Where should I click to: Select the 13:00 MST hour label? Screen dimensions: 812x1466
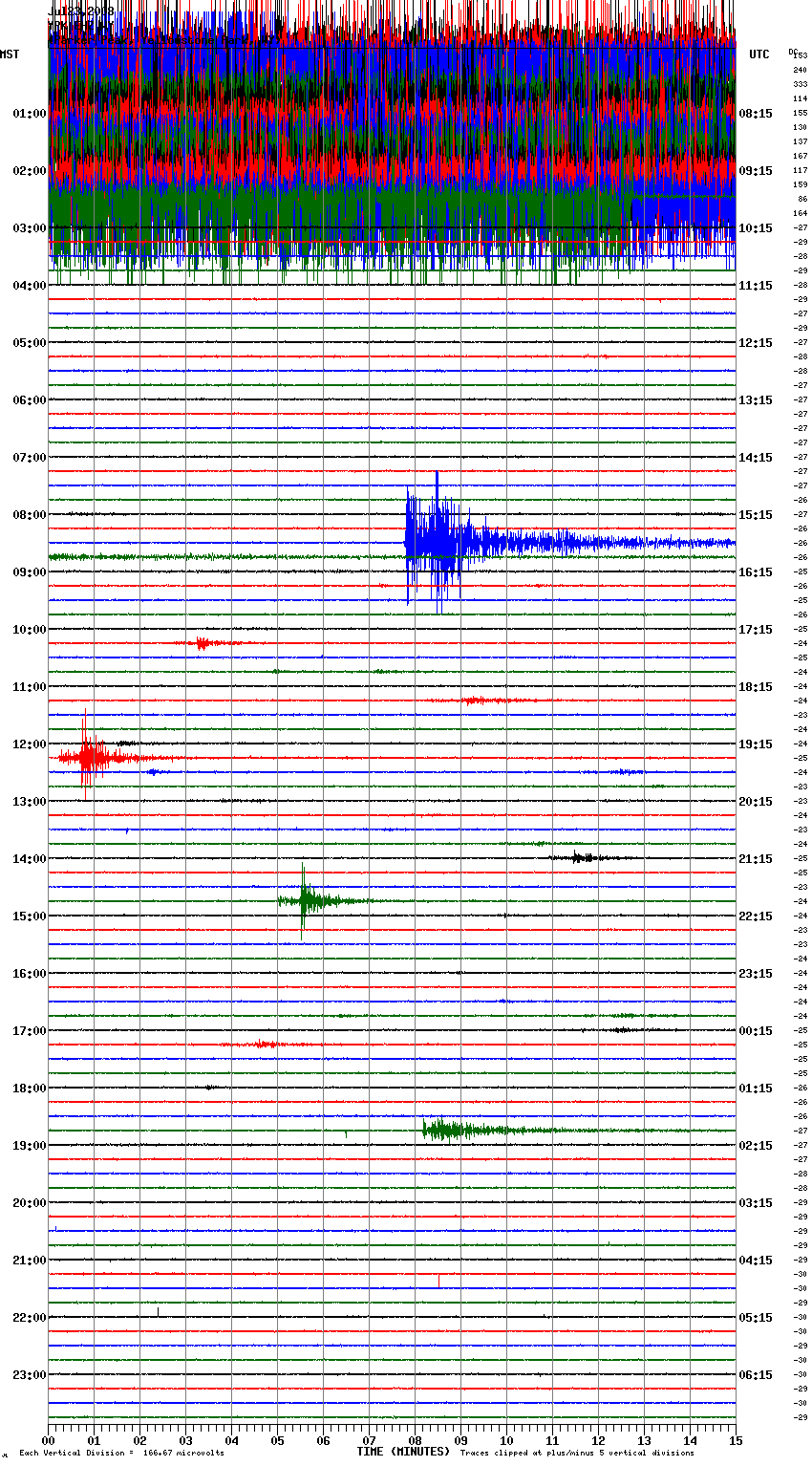pyautogui.click(x=30, y=802)
